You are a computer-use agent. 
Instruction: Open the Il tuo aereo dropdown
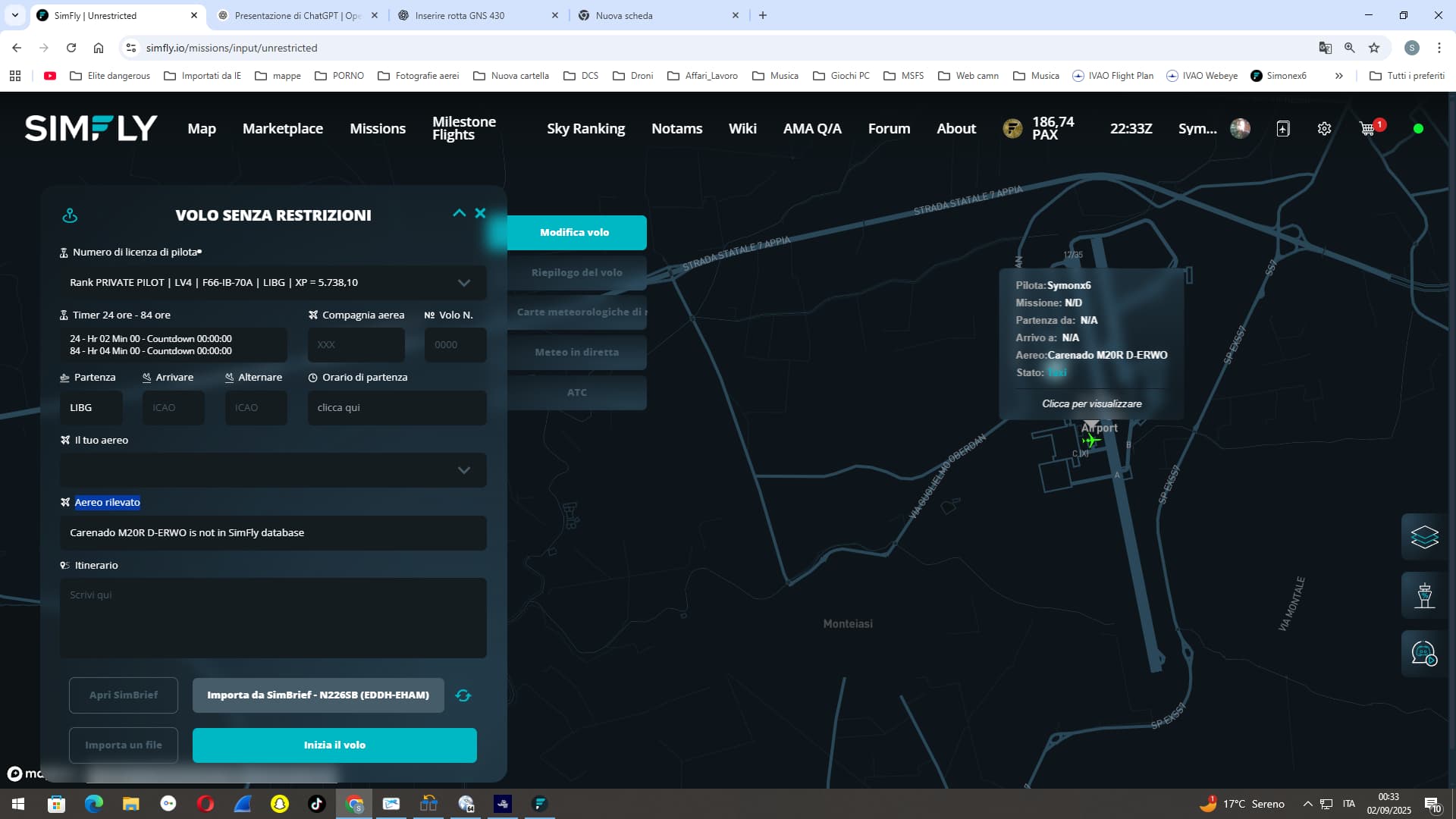(x=463, y=470)
